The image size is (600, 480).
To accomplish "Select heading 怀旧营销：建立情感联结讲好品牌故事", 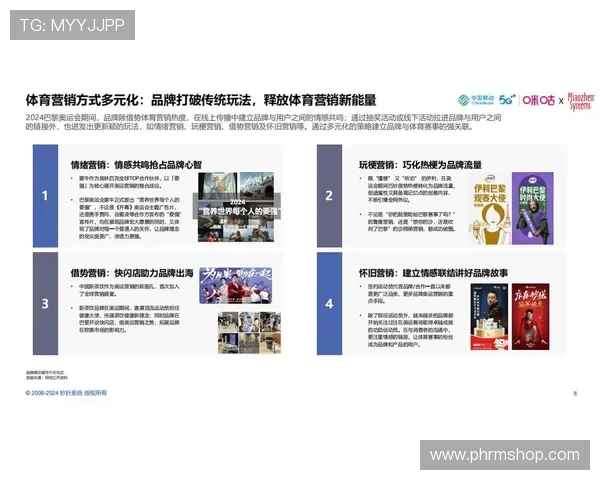I will point(433,273).
